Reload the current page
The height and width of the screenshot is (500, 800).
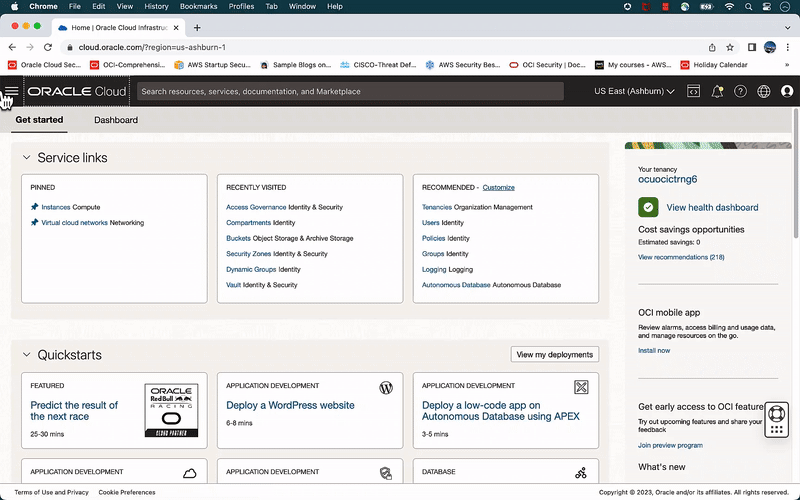click(x=48, y=47)
